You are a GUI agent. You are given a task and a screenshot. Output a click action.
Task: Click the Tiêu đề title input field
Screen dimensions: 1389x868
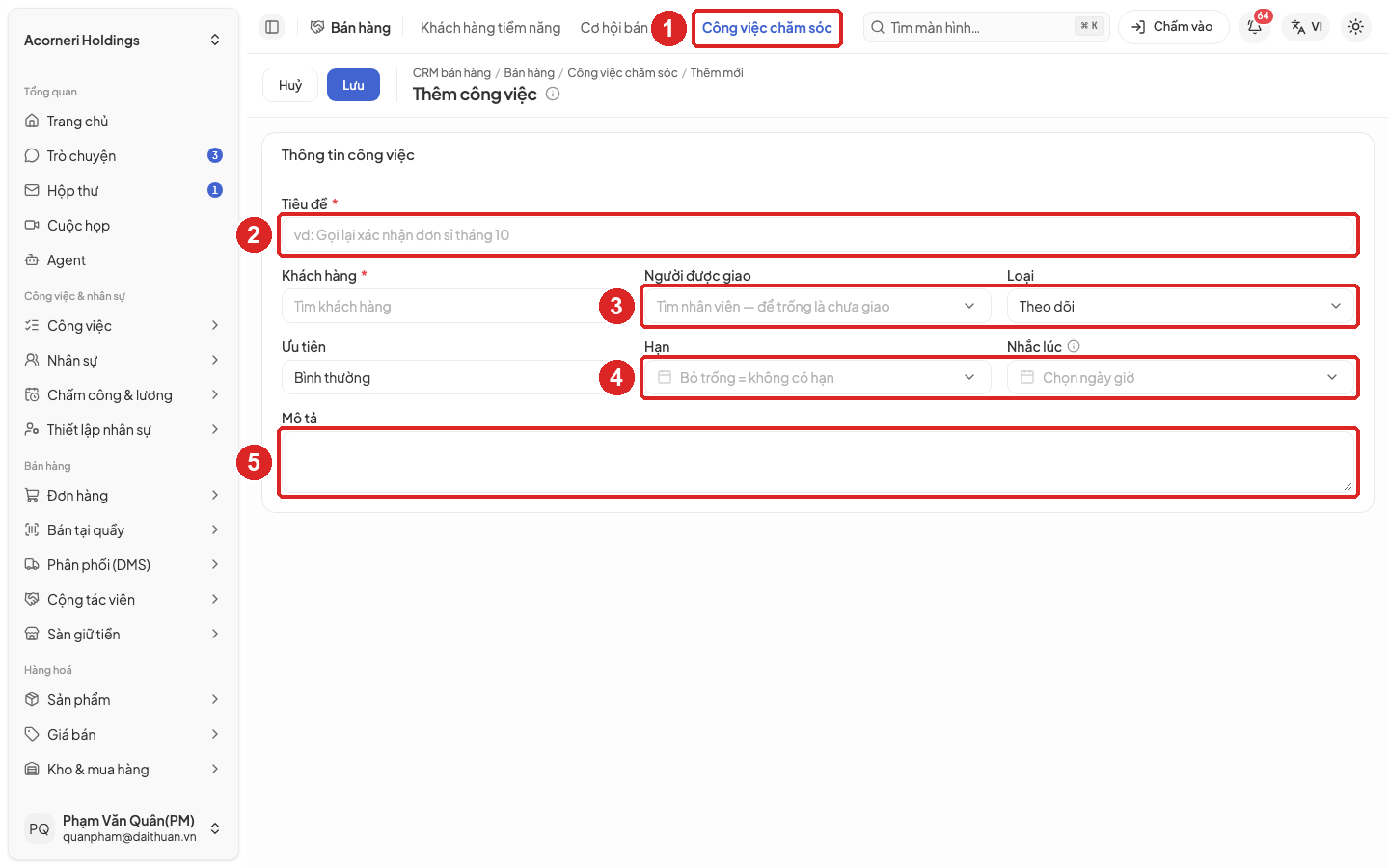coord(818,234)
